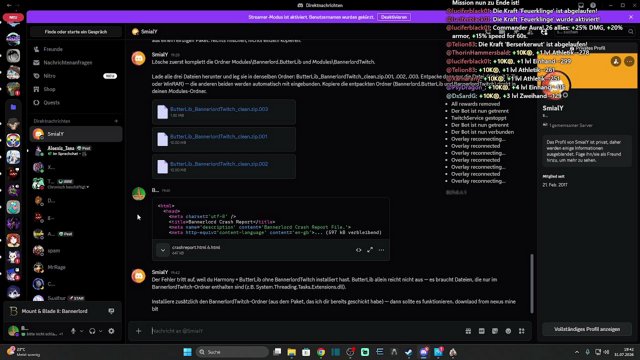Deafen audio with headphones icon
The image size is (640, 360).
coord(92,331)
